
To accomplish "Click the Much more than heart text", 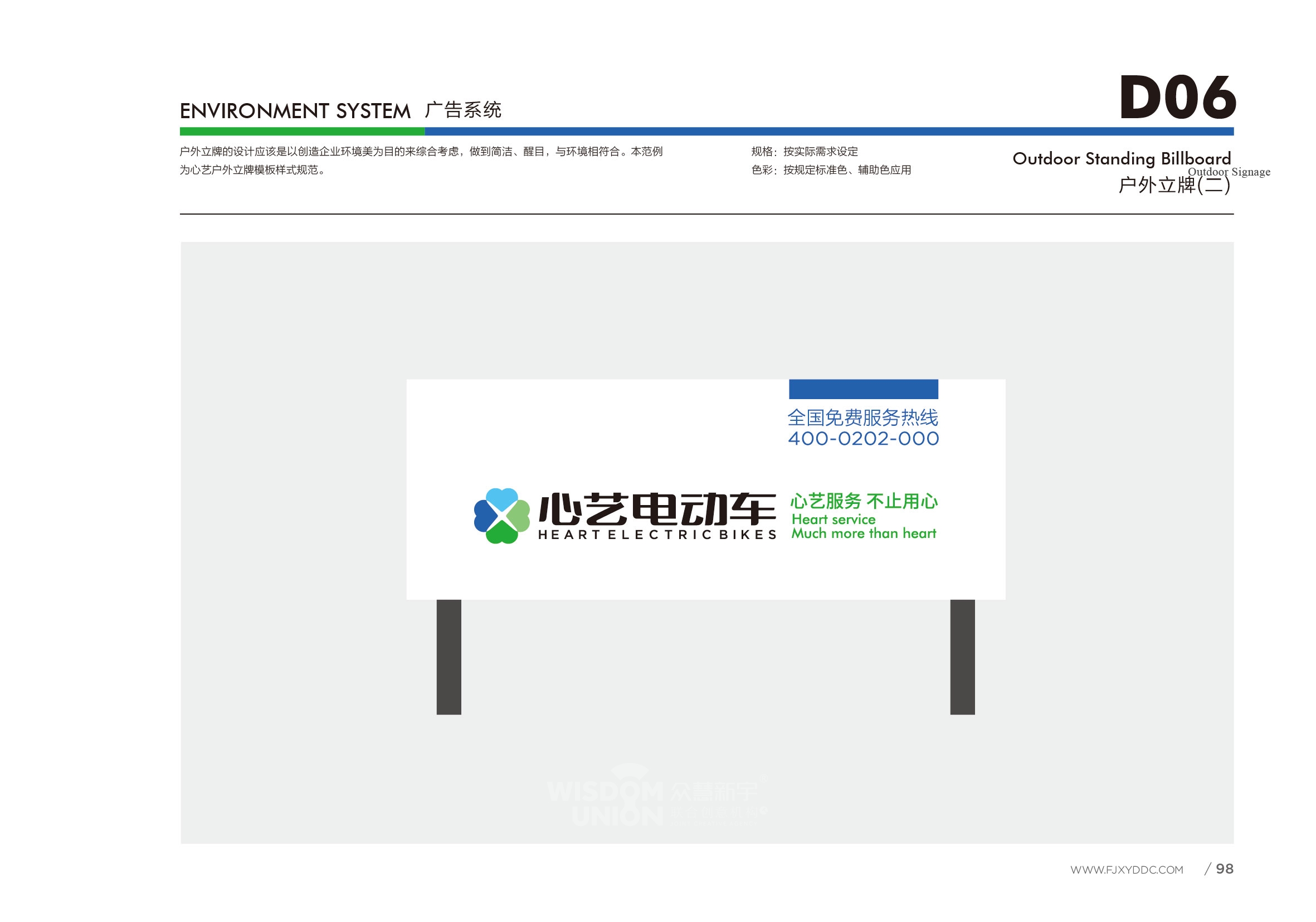I will pyautogui.click(x=864, y=533).
